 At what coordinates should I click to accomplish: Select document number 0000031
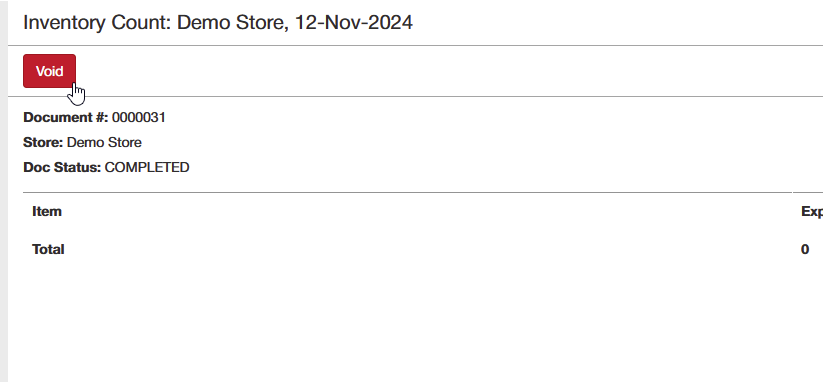139,118
